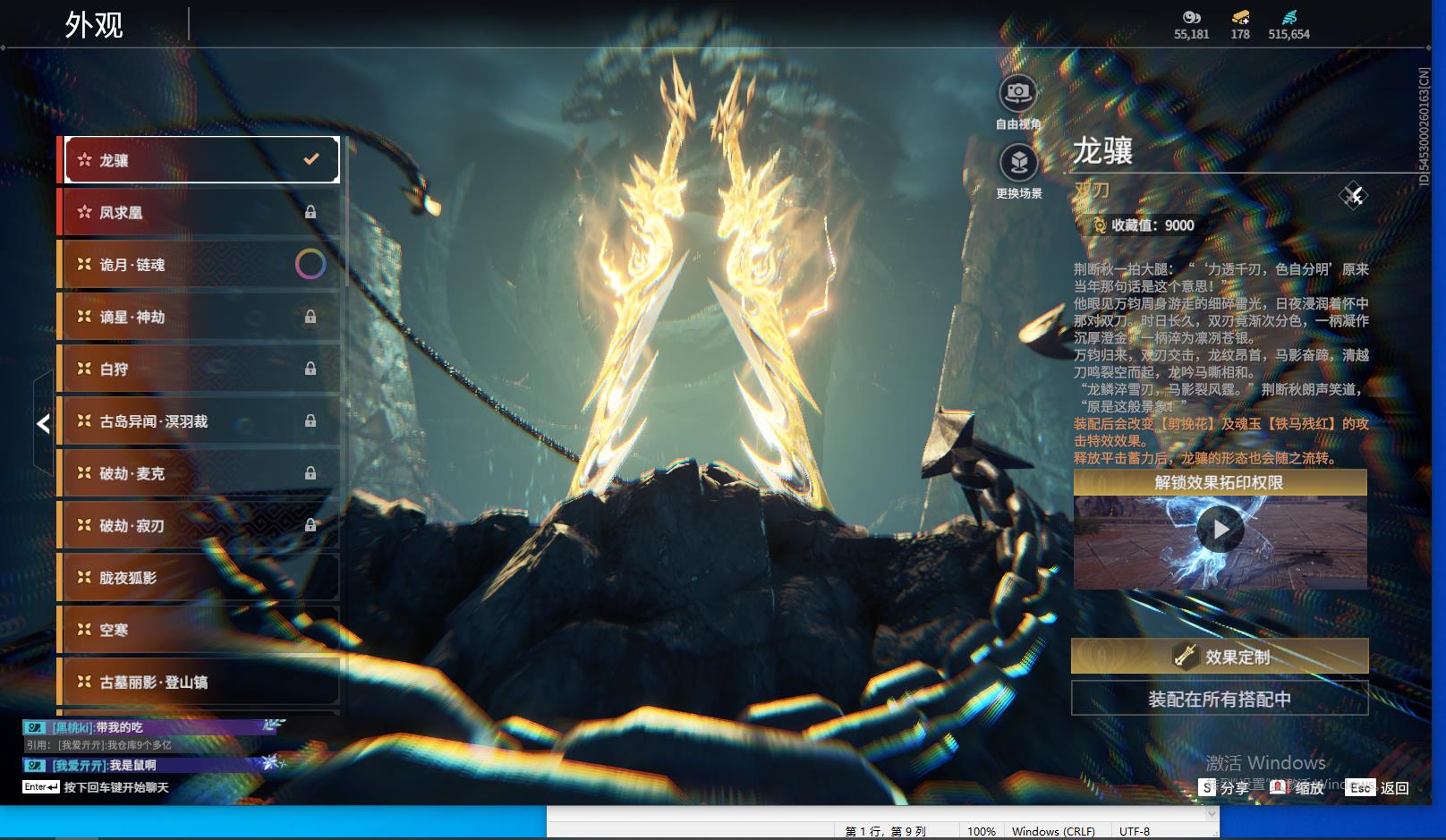Viewport: 1446px width, 840px height.
Task: Click the sword icon on 效果定制 button
Action: point(1185,656)
